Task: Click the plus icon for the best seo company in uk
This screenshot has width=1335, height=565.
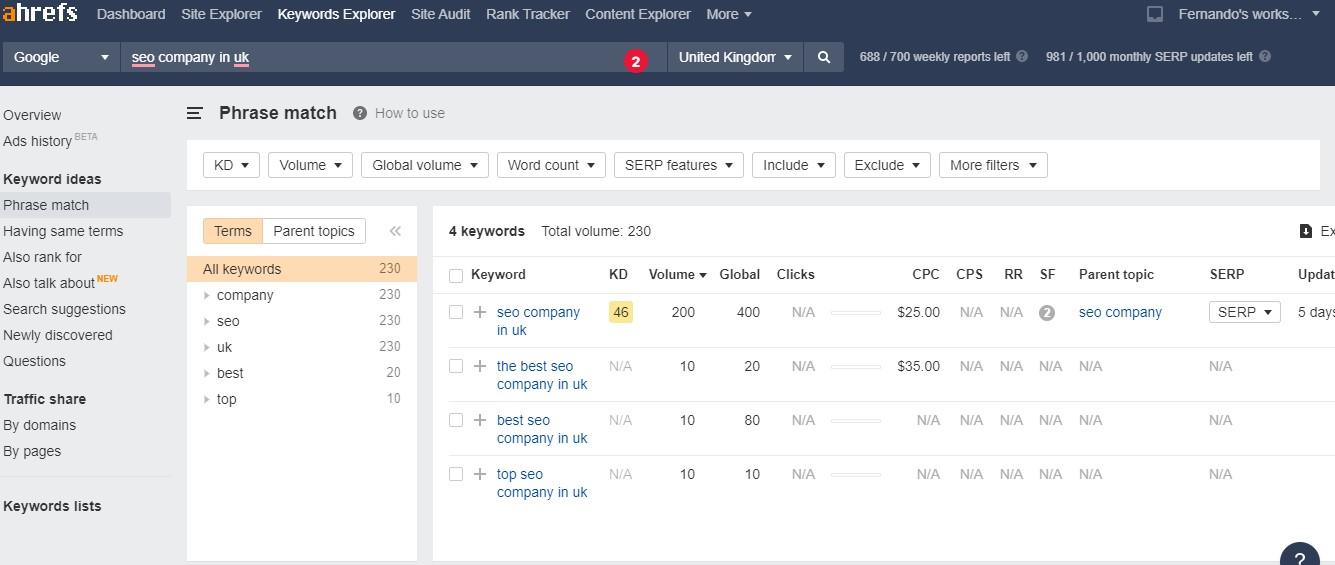Action: pos(480,366)
